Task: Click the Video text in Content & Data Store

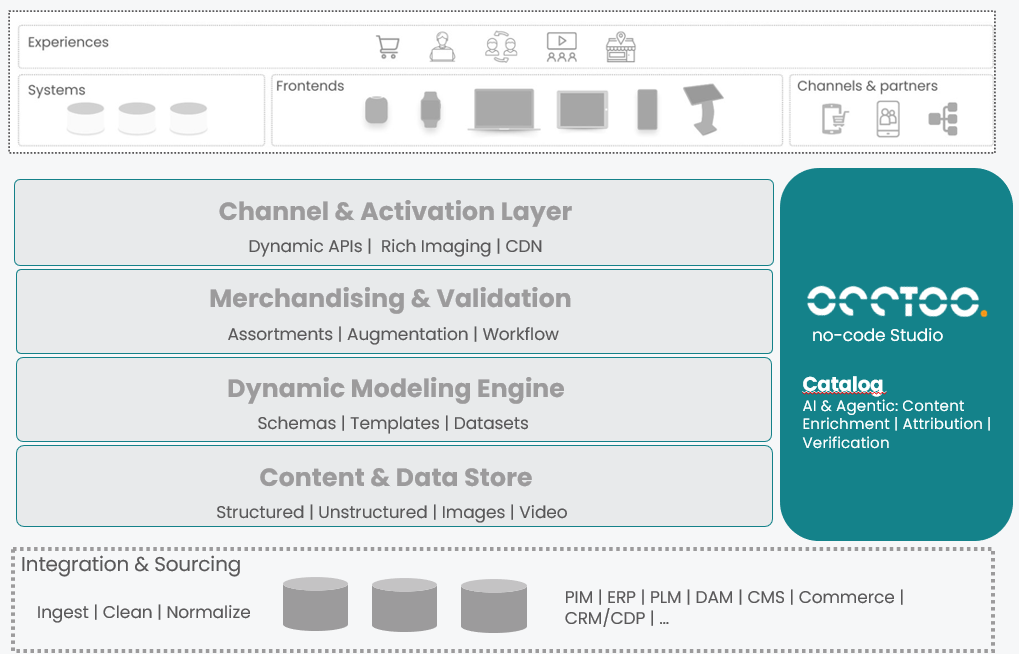Action: pyautogui.click(x=543, y=512)
